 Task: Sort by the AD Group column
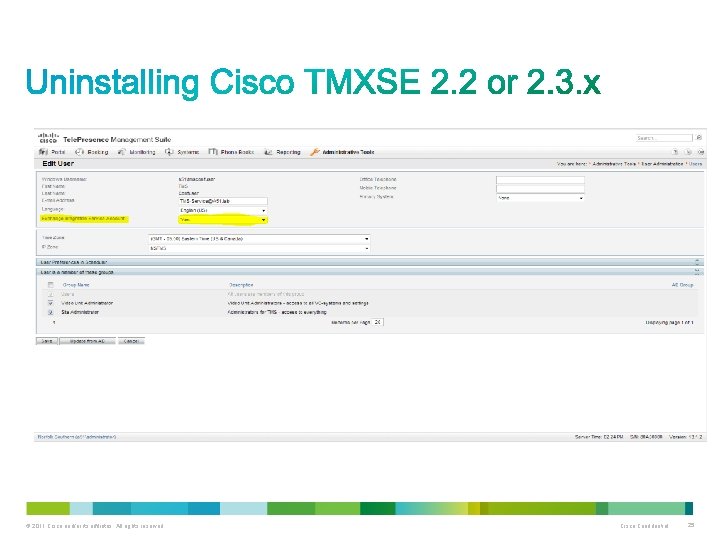pyautogui.click(x=682, y=285)
